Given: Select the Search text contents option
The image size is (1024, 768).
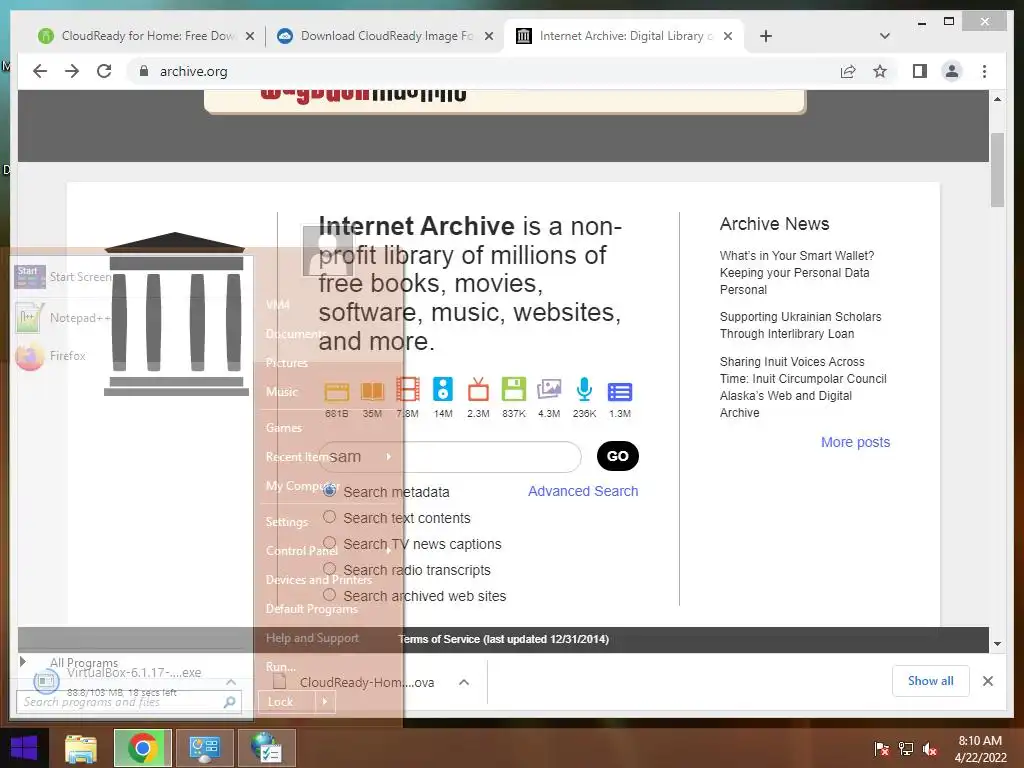Looking at the screenshot, I should click(330, 517).
